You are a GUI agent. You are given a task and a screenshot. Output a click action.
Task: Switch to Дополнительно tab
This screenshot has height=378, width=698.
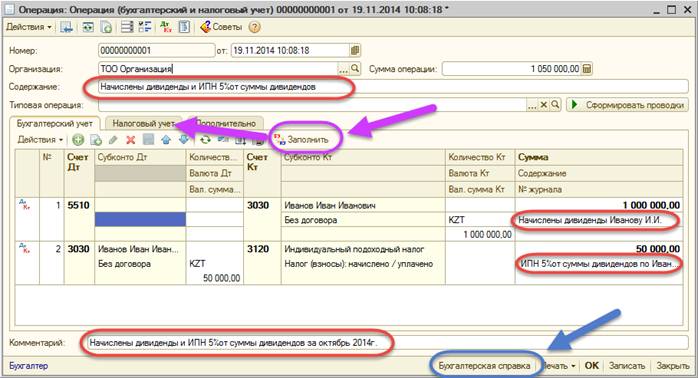(x=225, y=123)
